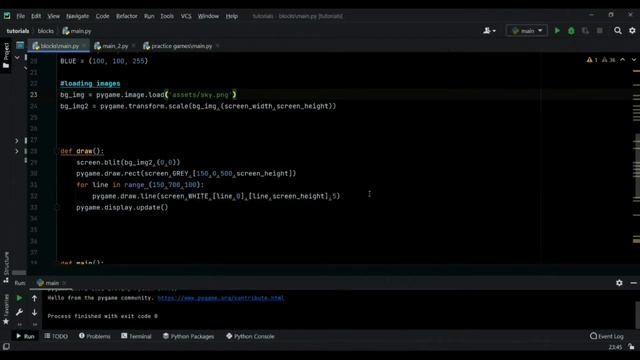Start debugging with the bug icon
The image size is (640, 360).
pos(571,31)
